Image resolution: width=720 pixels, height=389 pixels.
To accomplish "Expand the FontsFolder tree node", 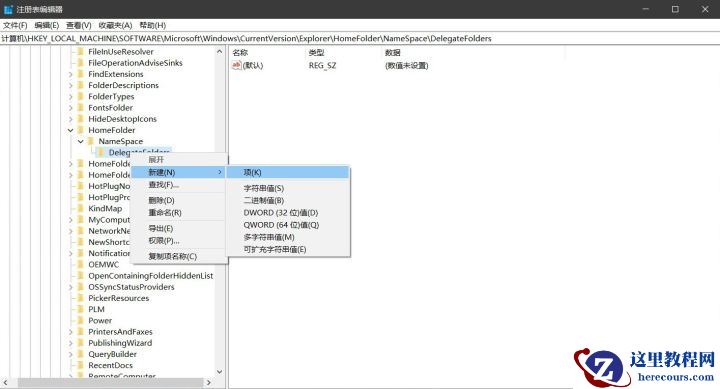I will tap(70, 107).
